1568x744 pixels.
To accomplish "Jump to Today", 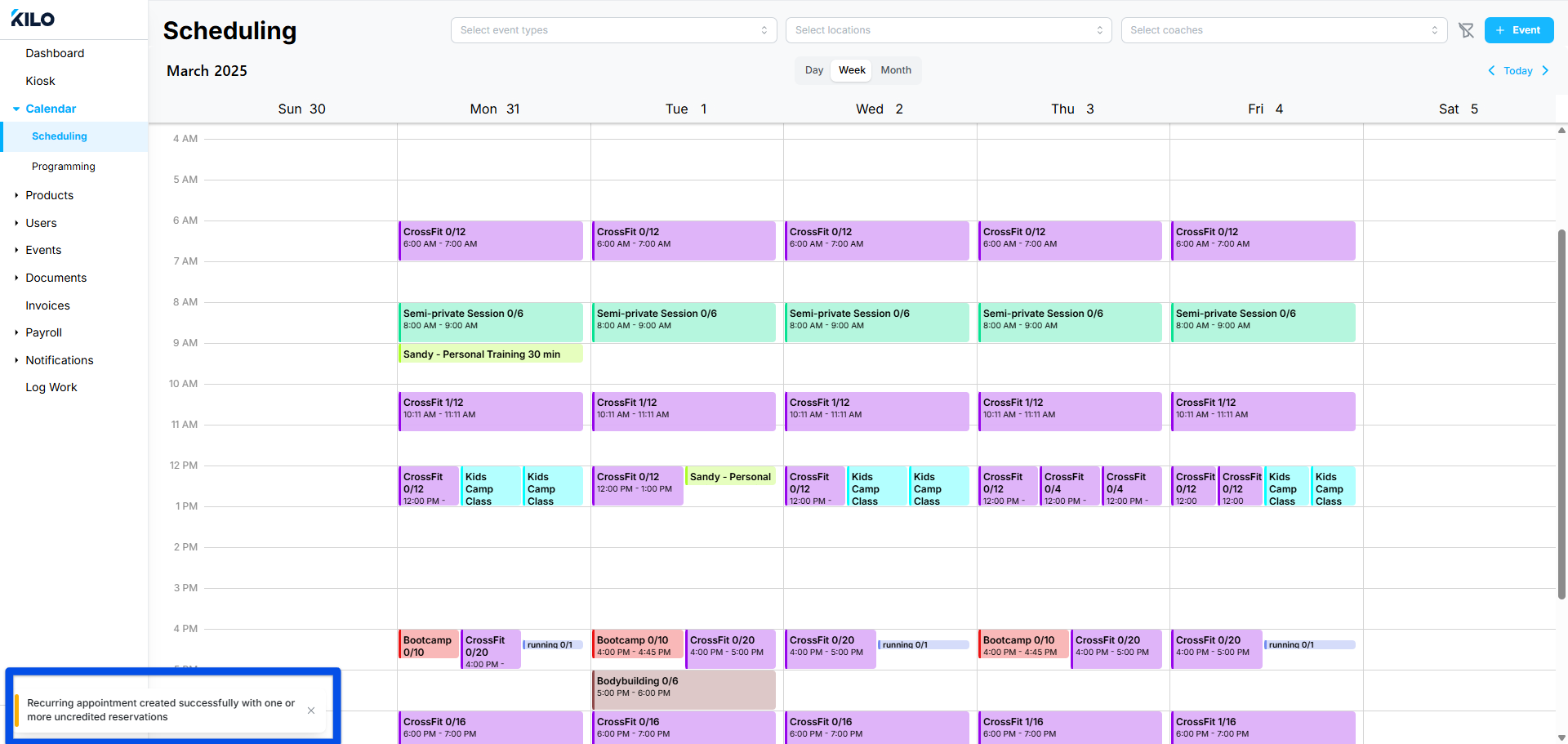I will point(1518,71).
